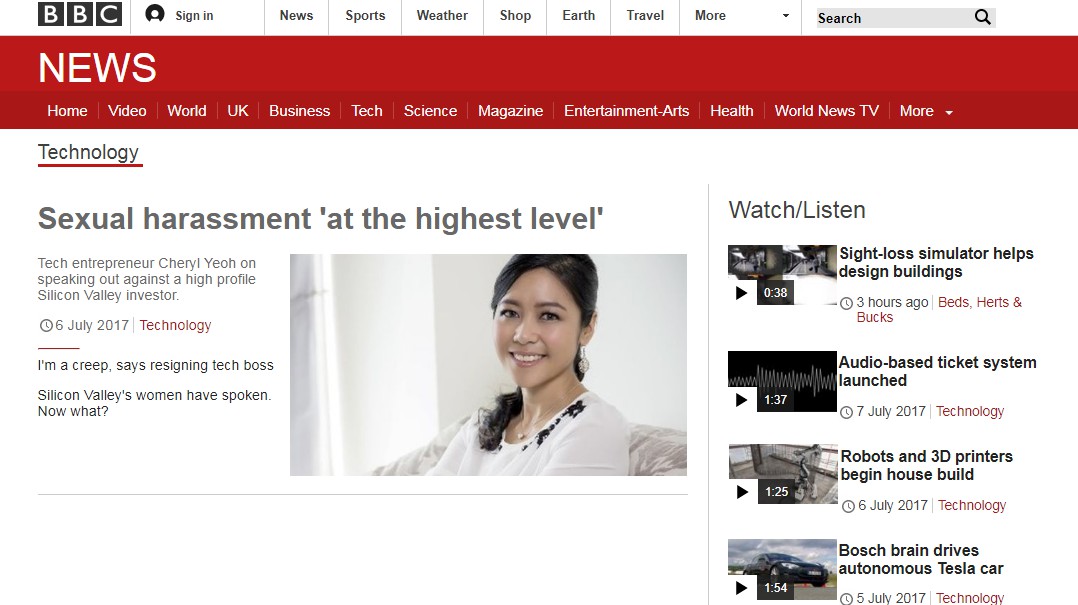1078x605 pixels.
Task: Click the Beds, Herts & Bucks tag
Action: 939,309
